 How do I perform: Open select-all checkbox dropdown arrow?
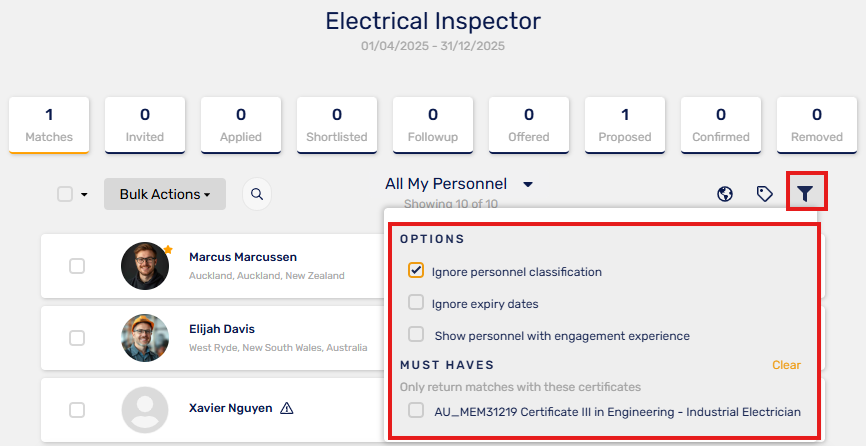pyautogui.click(x=84, y=194)
